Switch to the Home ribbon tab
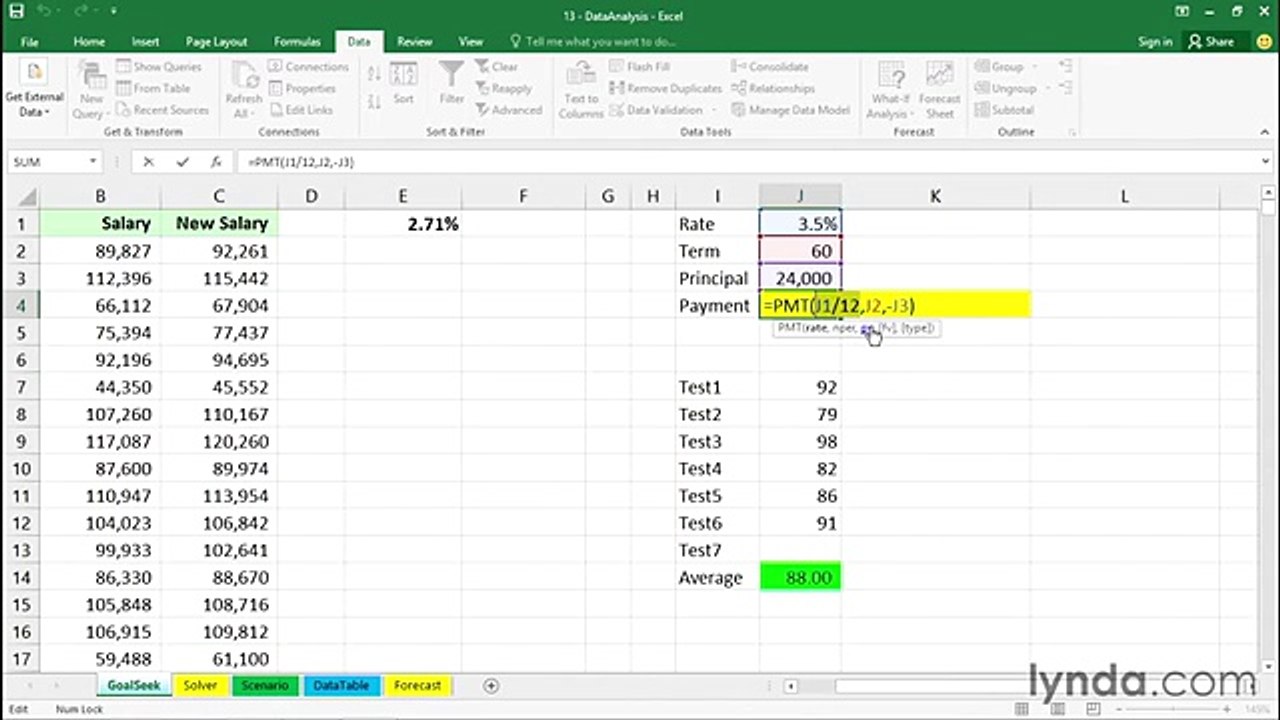The height and width of the screenshot is (720, 1280). (x=89, y=42)
